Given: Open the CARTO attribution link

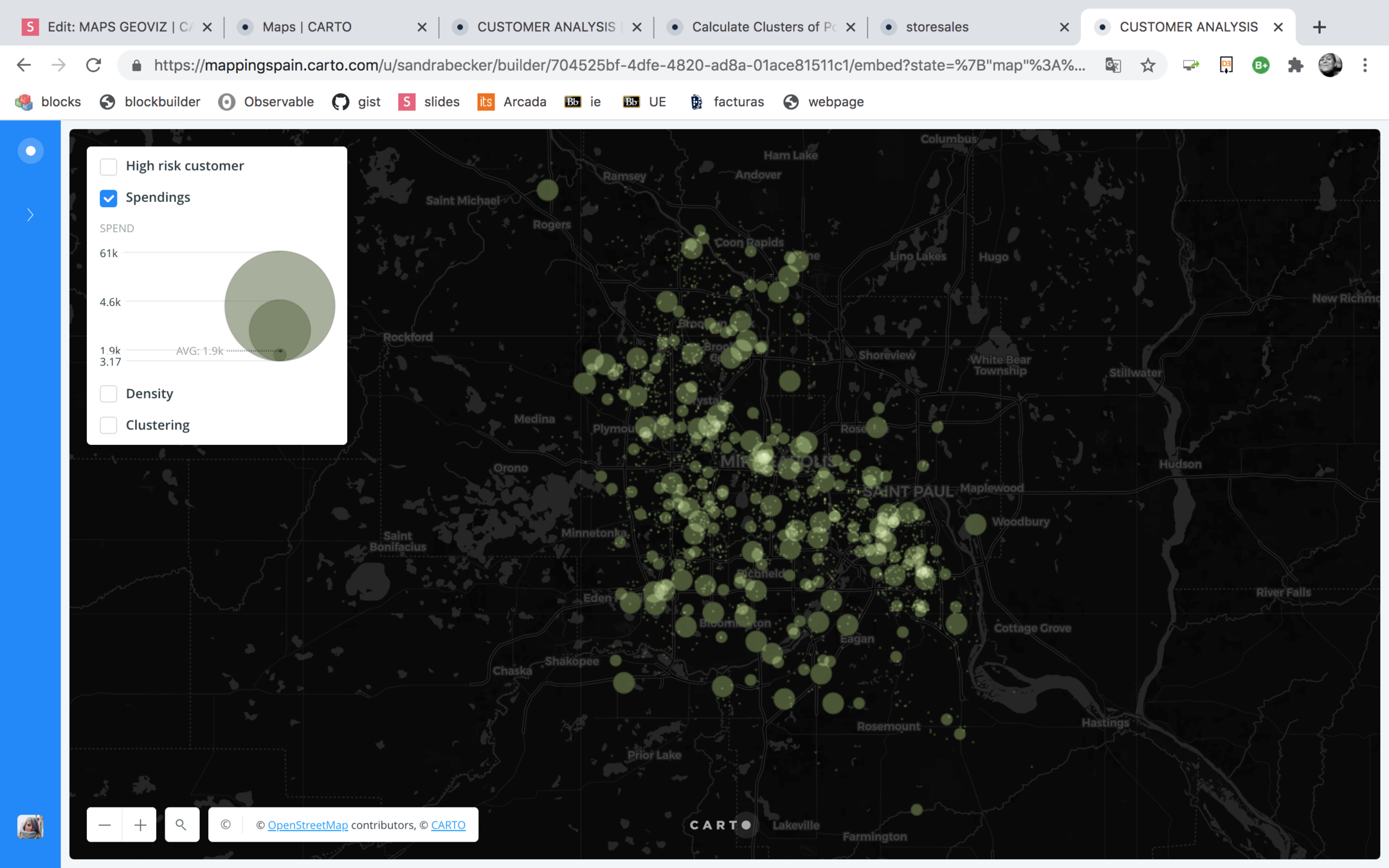Looking at the screenshot, I should [448, 825].
